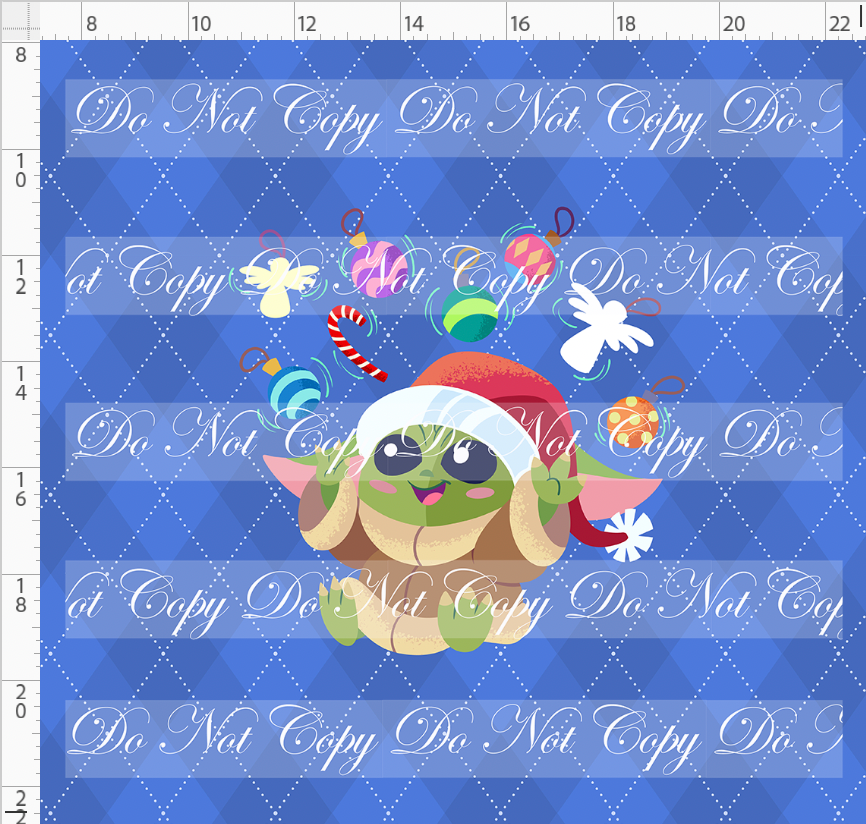Select the green round ornament
Screen dimensions: 866x824
click(470, 313)
